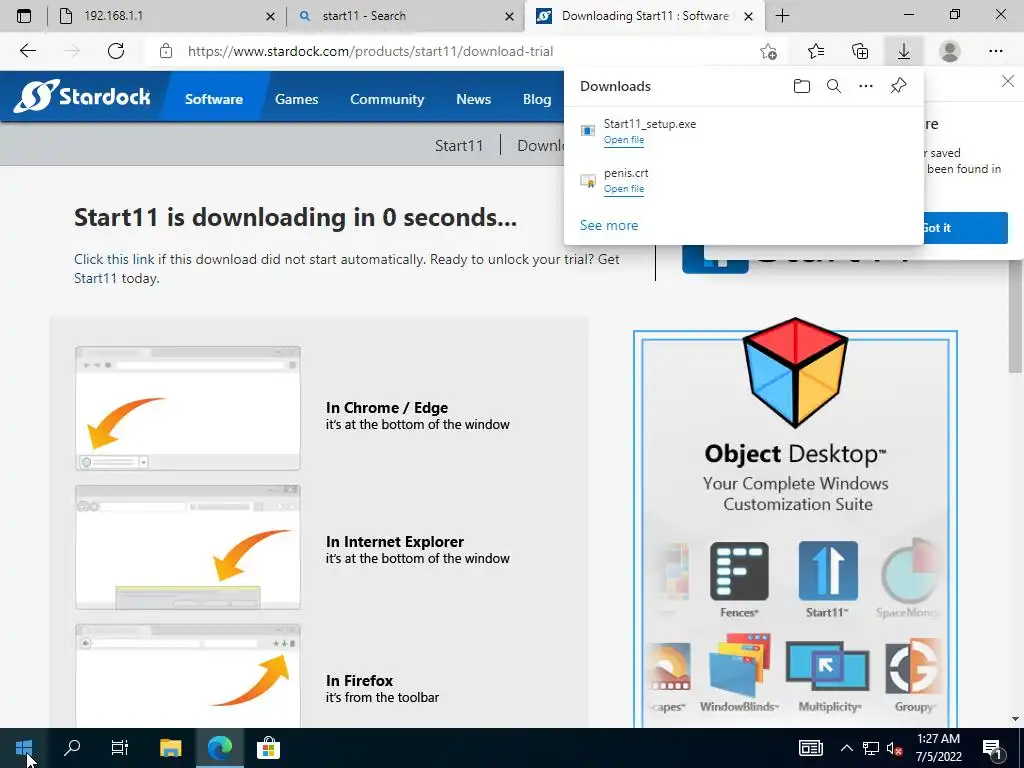Click See more in Downloads panel
Viewport: 1024px width, 768px height.
(x=609, y=225)
